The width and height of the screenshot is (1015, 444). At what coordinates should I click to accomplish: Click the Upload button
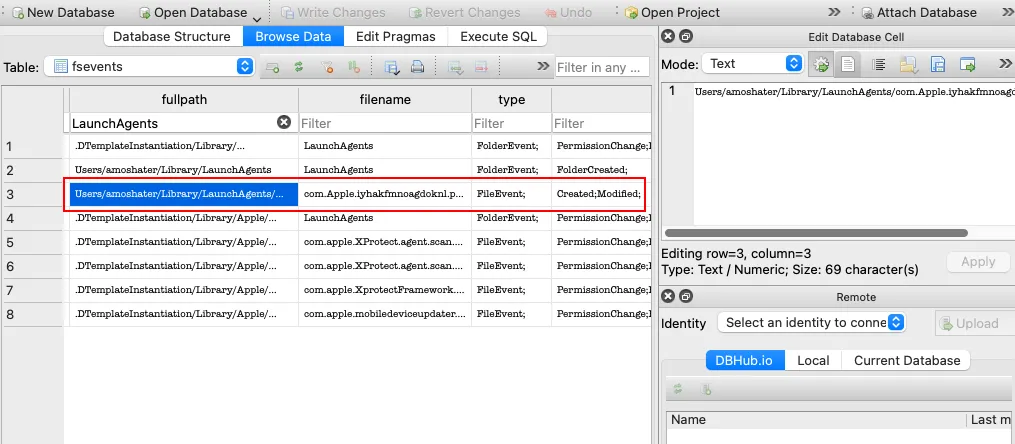click(x=975, y=323)
